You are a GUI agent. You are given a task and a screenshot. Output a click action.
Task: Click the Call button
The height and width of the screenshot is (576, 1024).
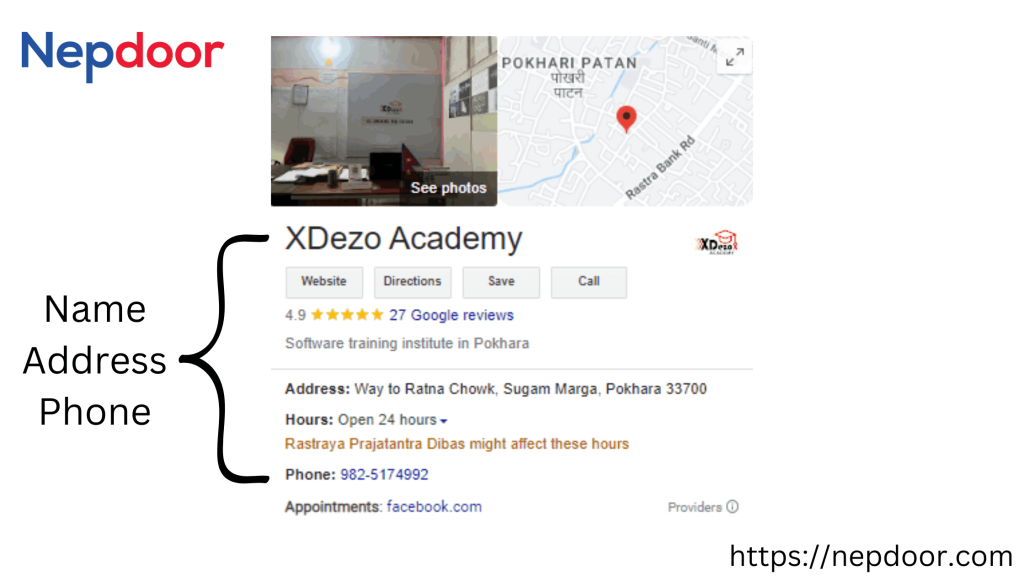point(588,281)
